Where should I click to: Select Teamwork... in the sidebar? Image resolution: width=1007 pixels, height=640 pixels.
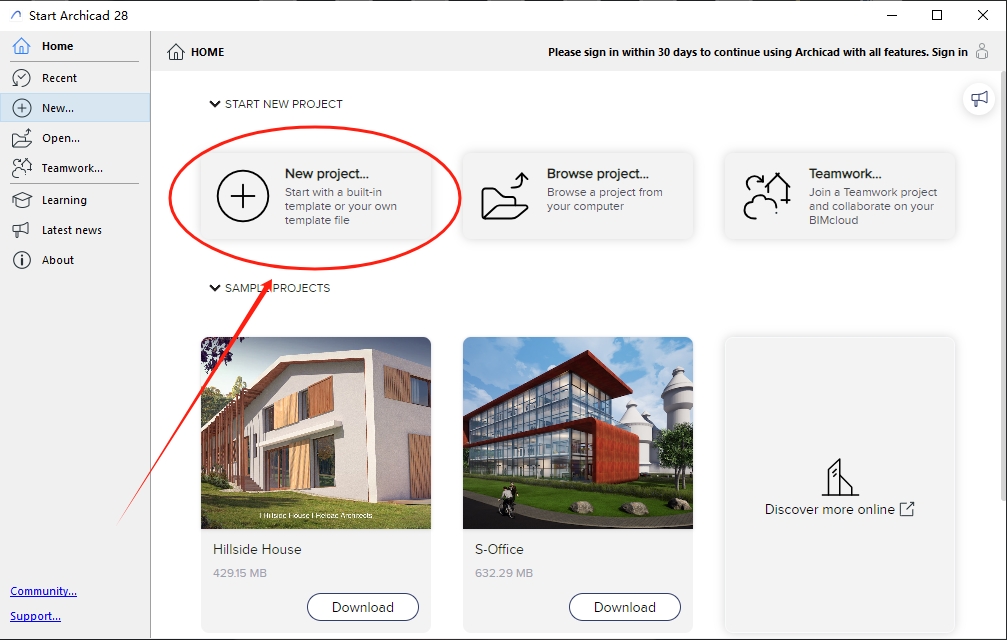75,168
